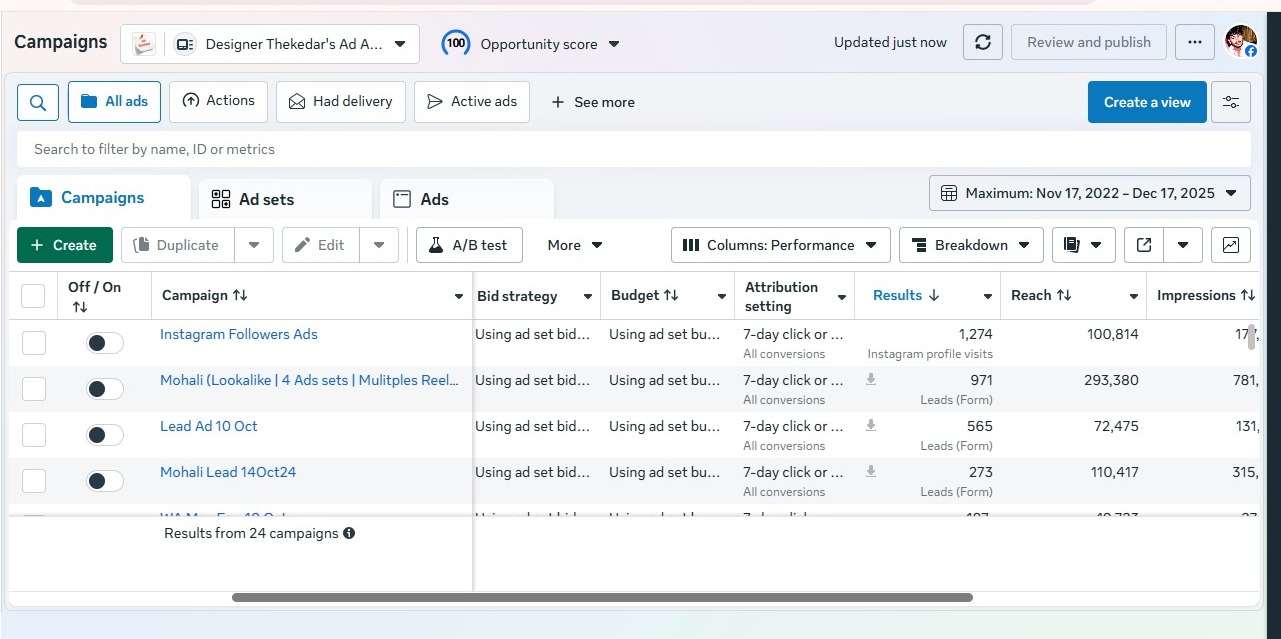Click the search filter input field
The width and height of the screenshot is (1281, 639).
634,149
